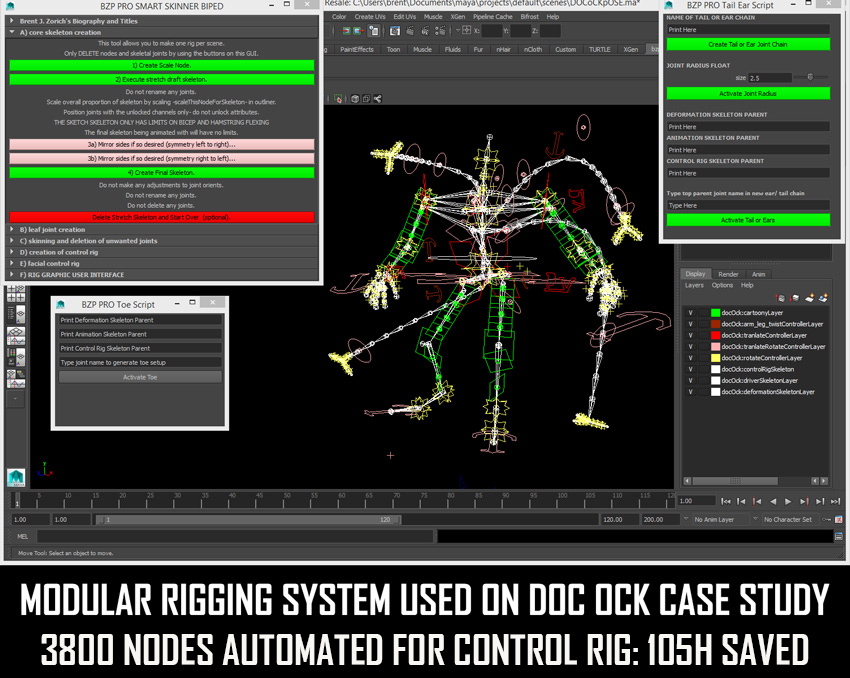Toggle visibility of docOck:deformationSkeletonLayer
Viewport: 850px width, 678px height.
coord(690,392)
